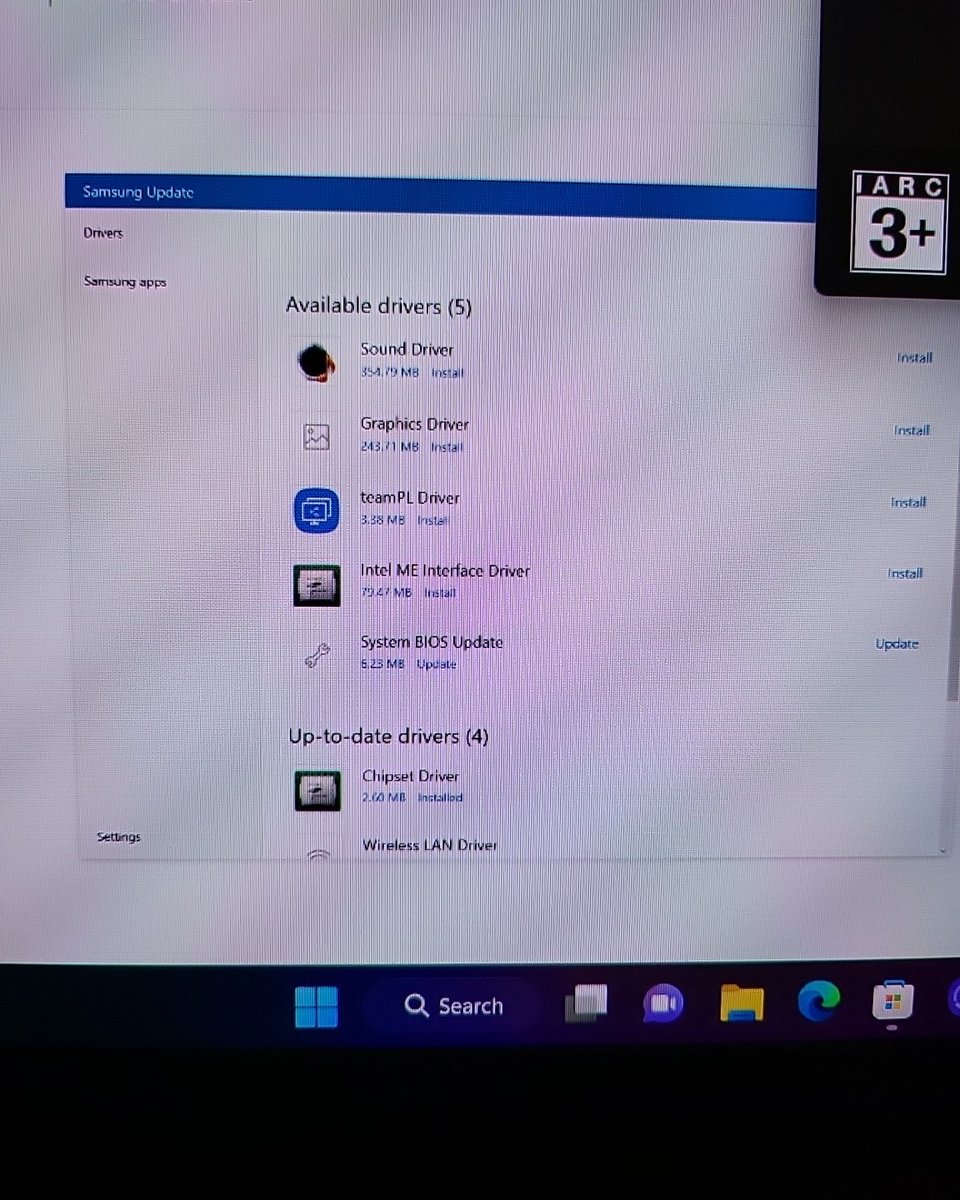Click the Sound Driver icon
This screenshot has width=960, height=1200.
[316, 362]
